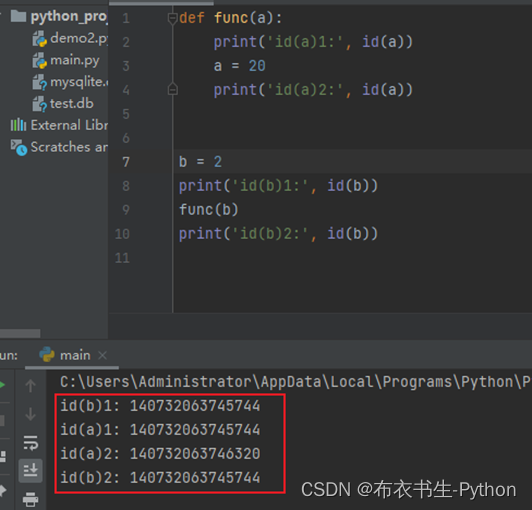
Task: Click line number 7 in the gutter
Action: [126, 162]
